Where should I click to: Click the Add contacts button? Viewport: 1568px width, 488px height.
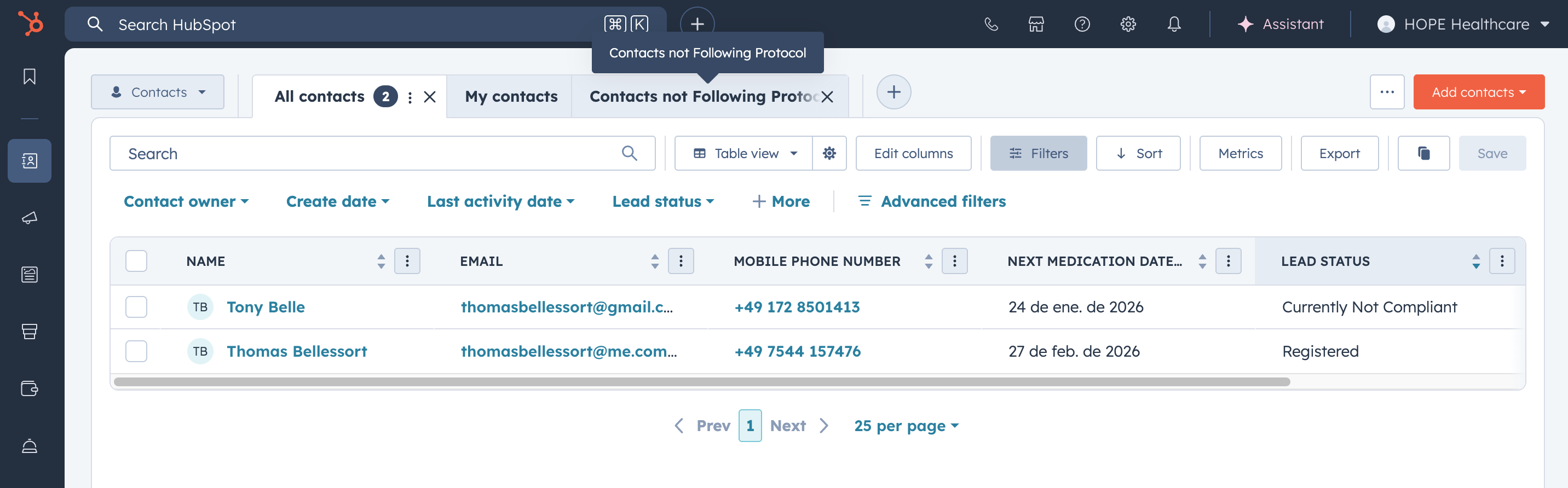1479,92
